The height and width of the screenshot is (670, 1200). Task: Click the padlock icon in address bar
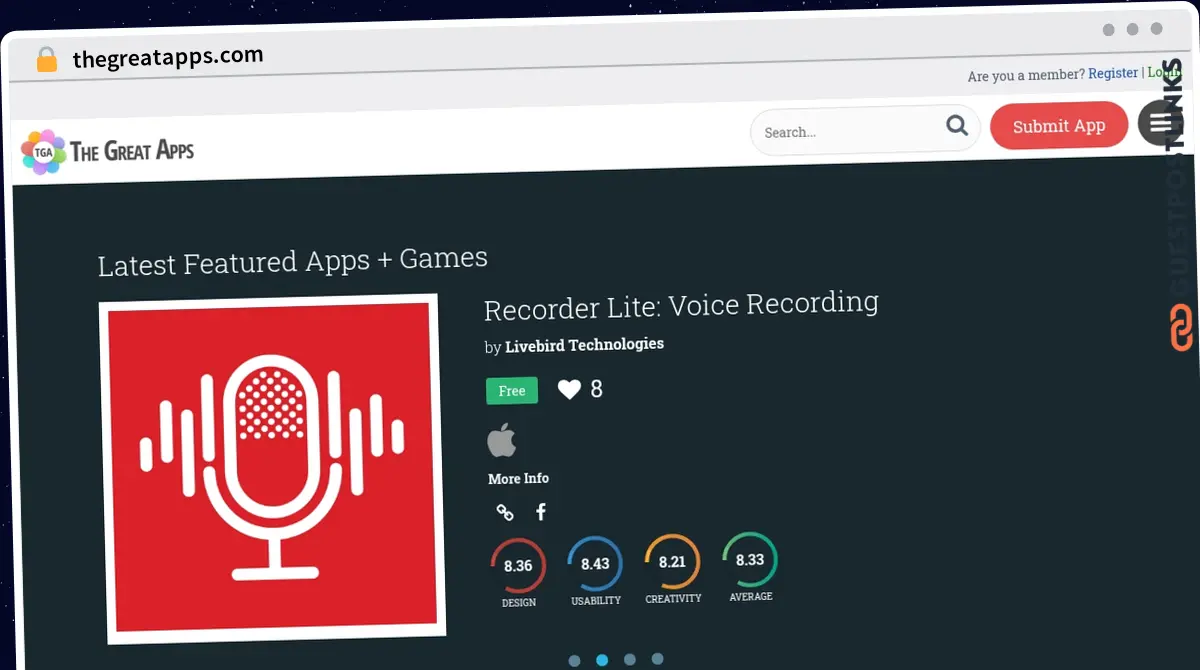pyautogui.click(x=46, y=59)
